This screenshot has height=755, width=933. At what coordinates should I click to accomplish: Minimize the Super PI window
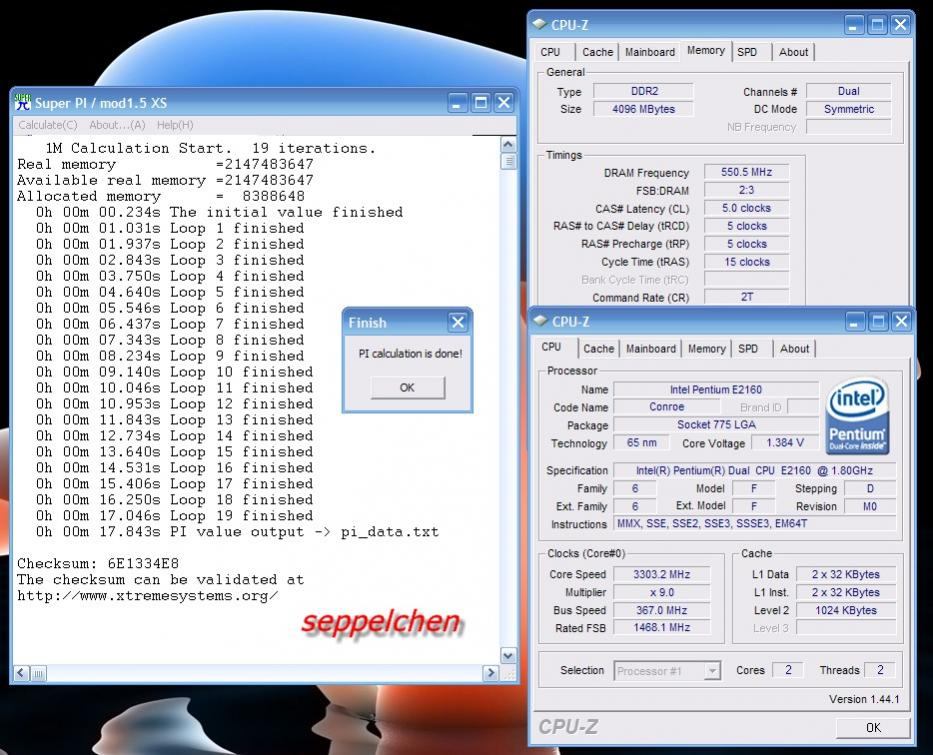click(x=458, y=103)
